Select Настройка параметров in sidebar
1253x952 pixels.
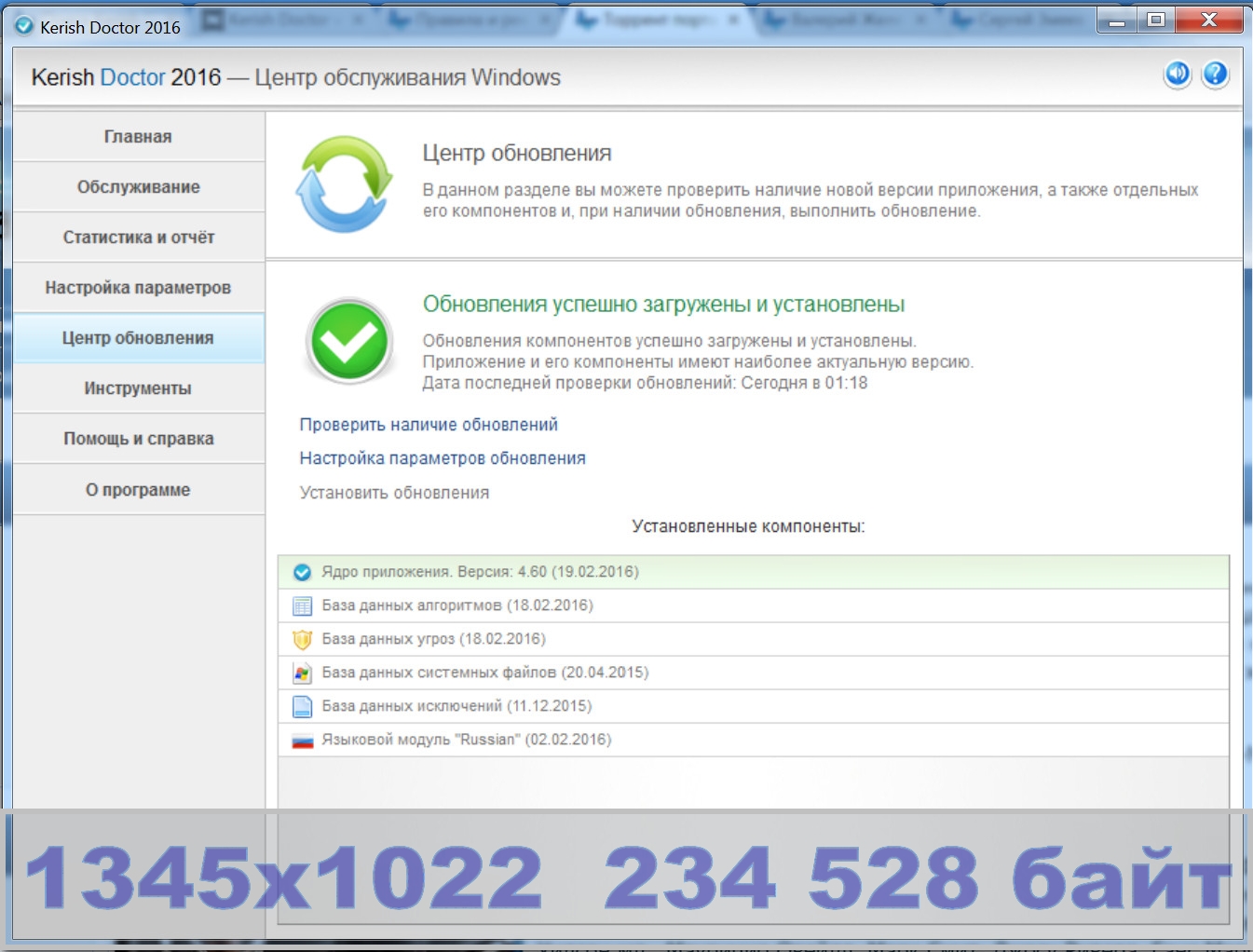(x=138, y=288)
